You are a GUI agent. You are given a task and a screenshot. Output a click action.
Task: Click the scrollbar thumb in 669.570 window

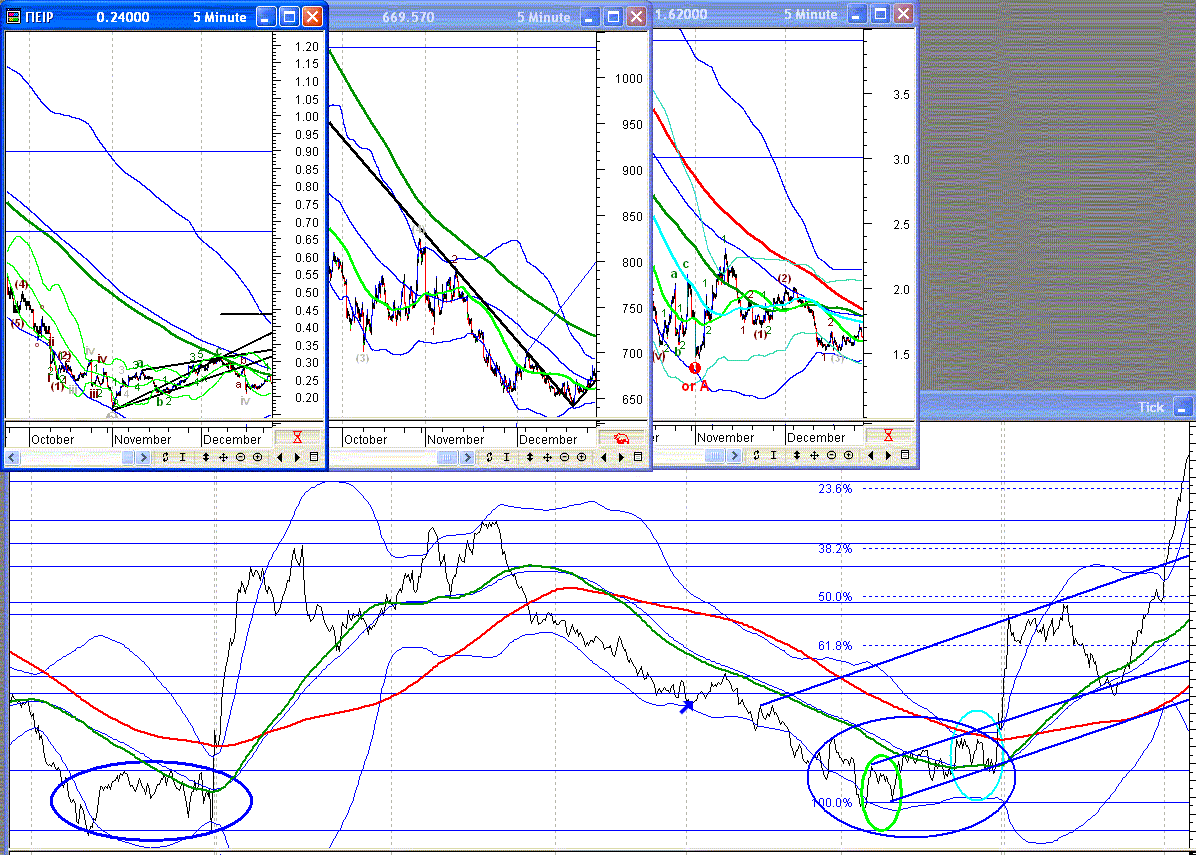[448, 458]
